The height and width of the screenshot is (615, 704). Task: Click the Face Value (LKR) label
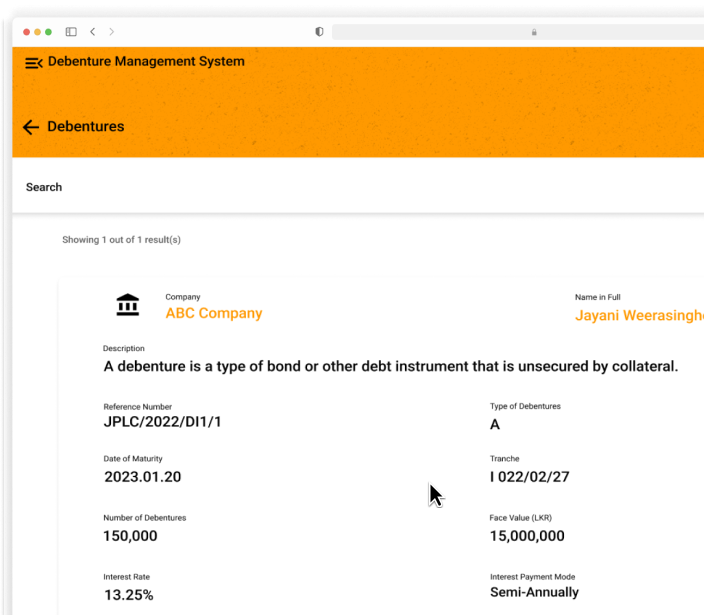[x=520, y=518]
